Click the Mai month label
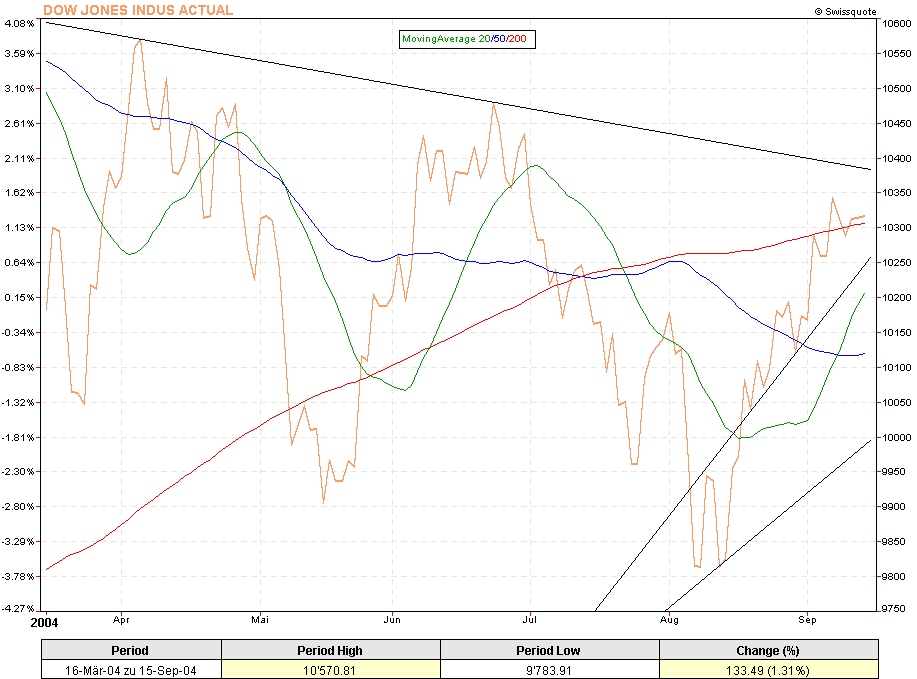 pyautogui.click(x=260, y=619)
